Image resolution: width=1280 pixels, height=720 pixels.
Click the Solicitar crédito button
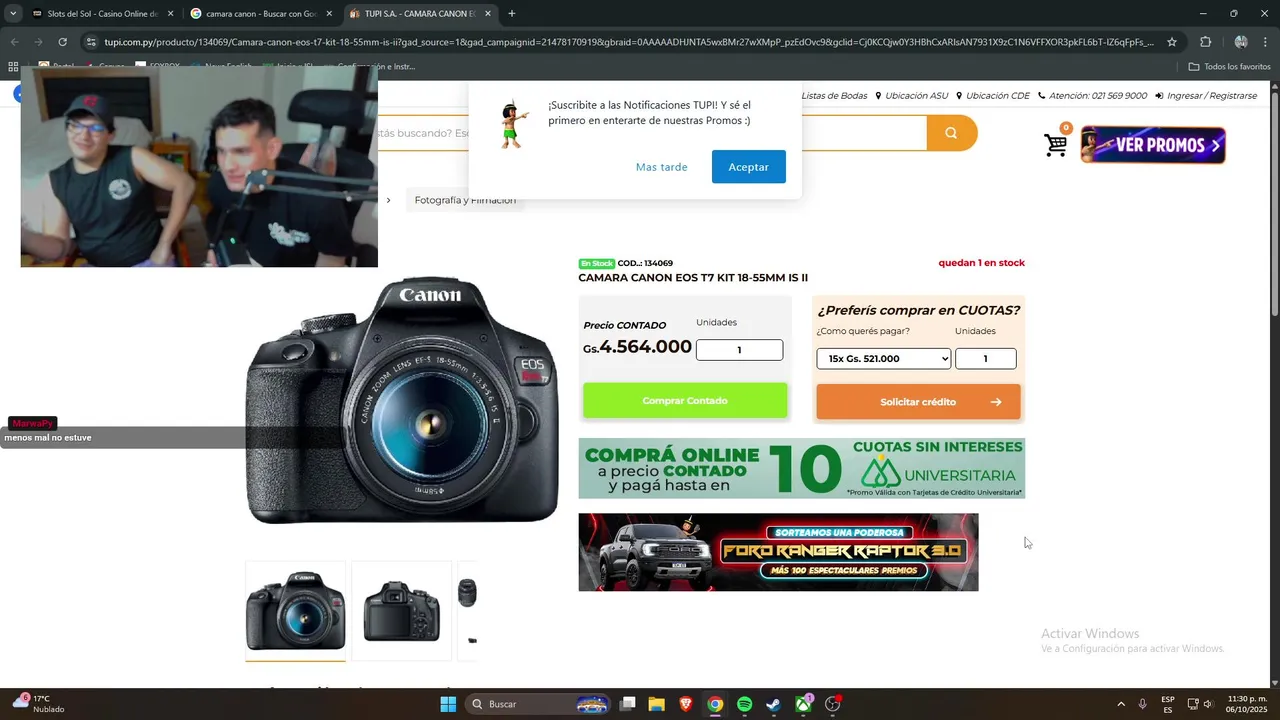918,402
